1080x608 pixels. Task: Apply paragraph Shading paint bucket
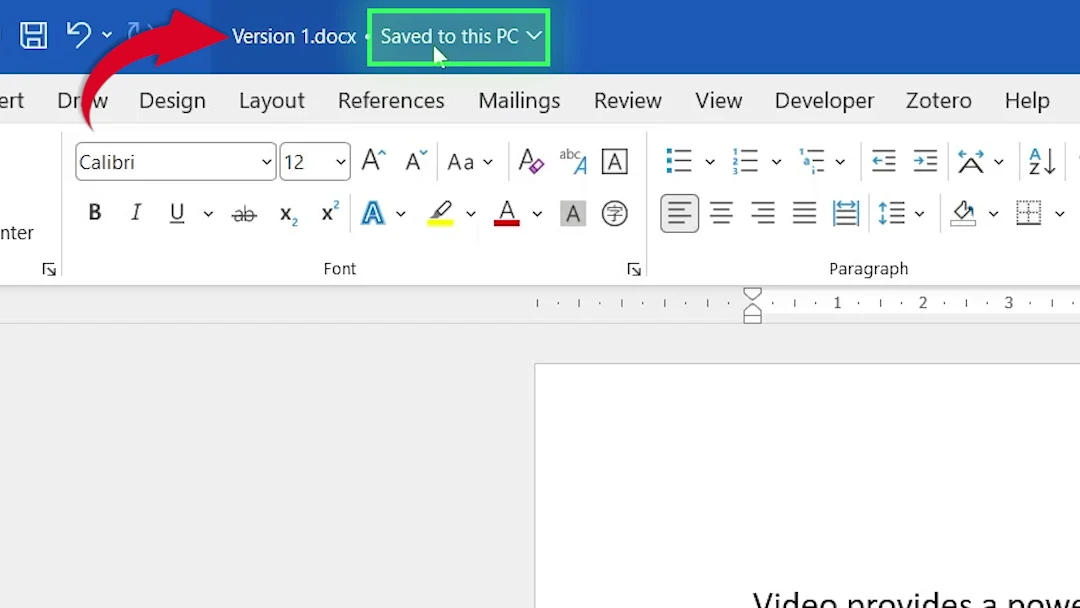click(963, 213)
